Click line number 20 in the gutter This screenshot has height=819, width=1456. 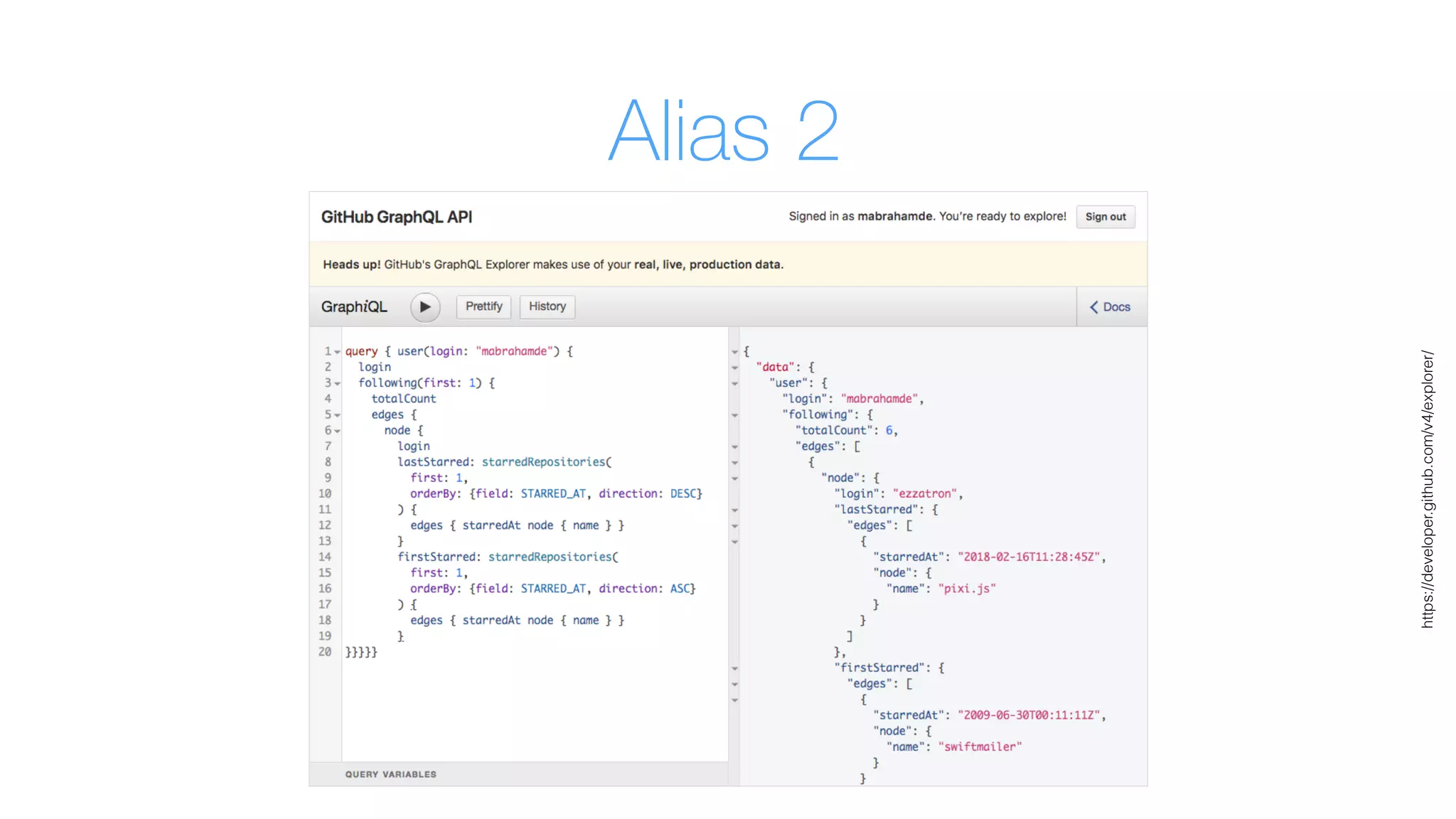pos(325,652)
